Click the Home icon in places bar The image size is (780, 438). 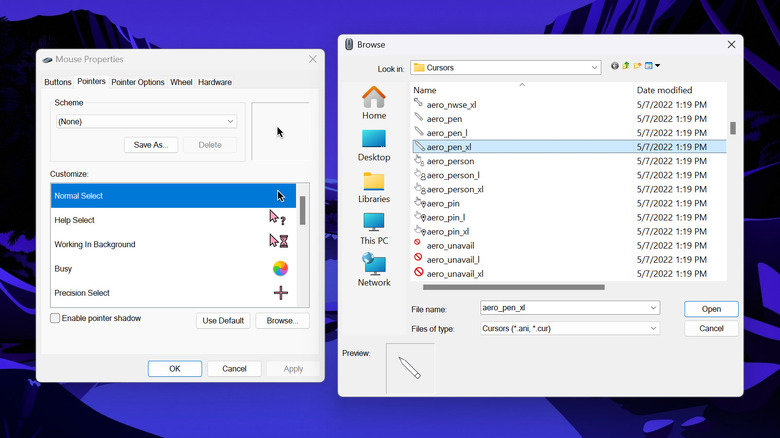[374, 101]
